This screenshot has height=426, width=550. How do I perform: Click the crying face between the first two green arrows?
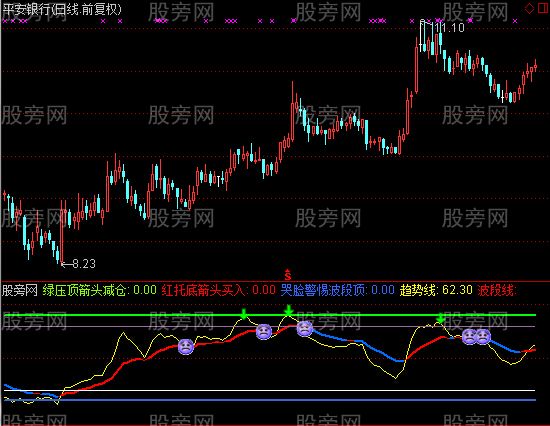tap(264, 332)
